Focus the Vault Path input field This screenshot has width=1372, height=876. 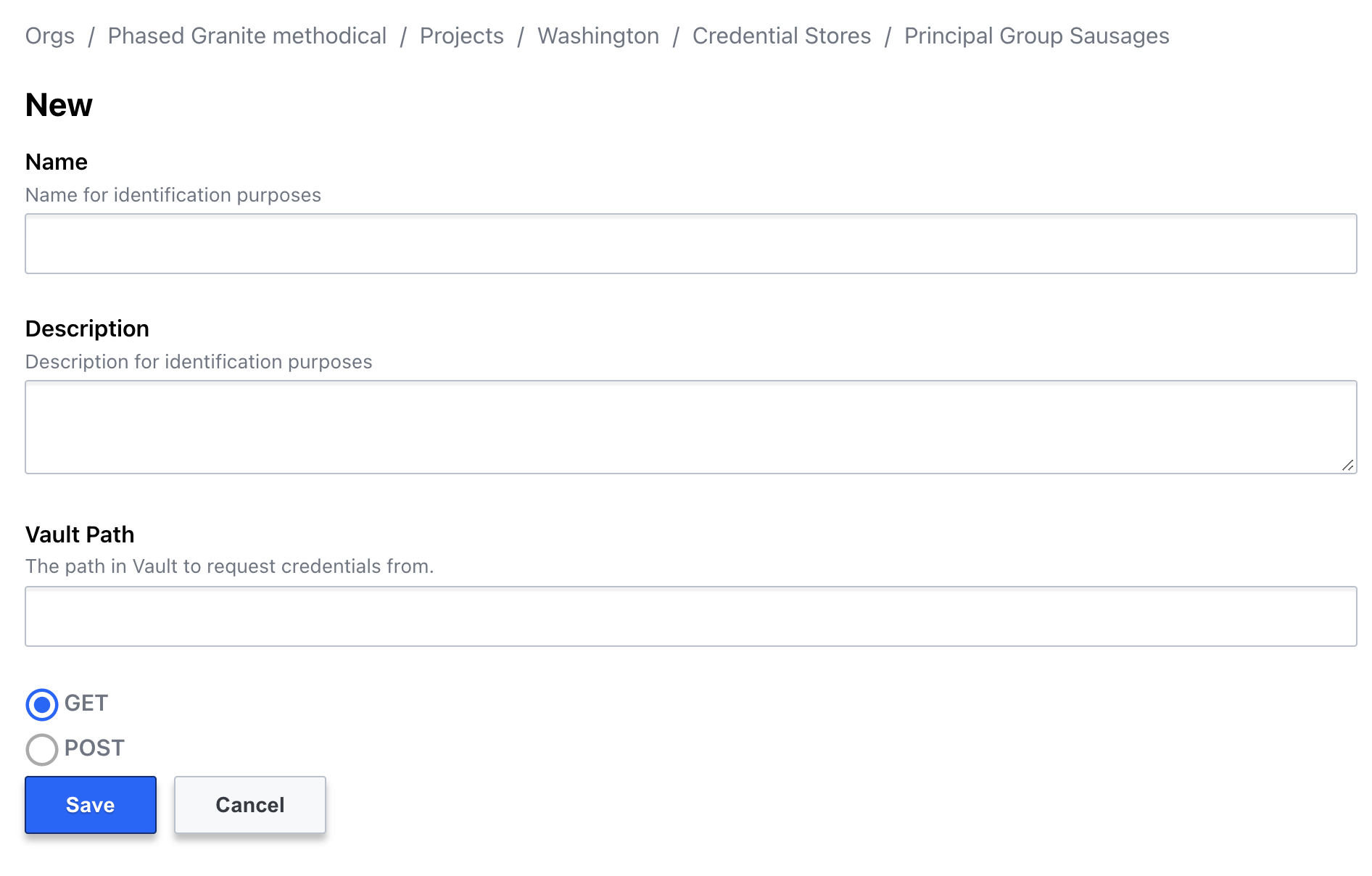690,616
